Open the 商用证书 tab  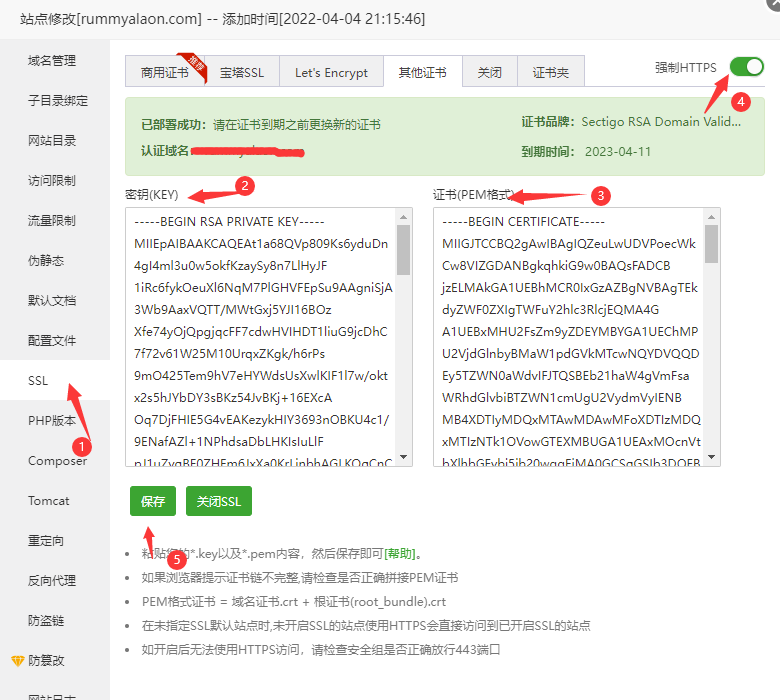pos(163,73)
